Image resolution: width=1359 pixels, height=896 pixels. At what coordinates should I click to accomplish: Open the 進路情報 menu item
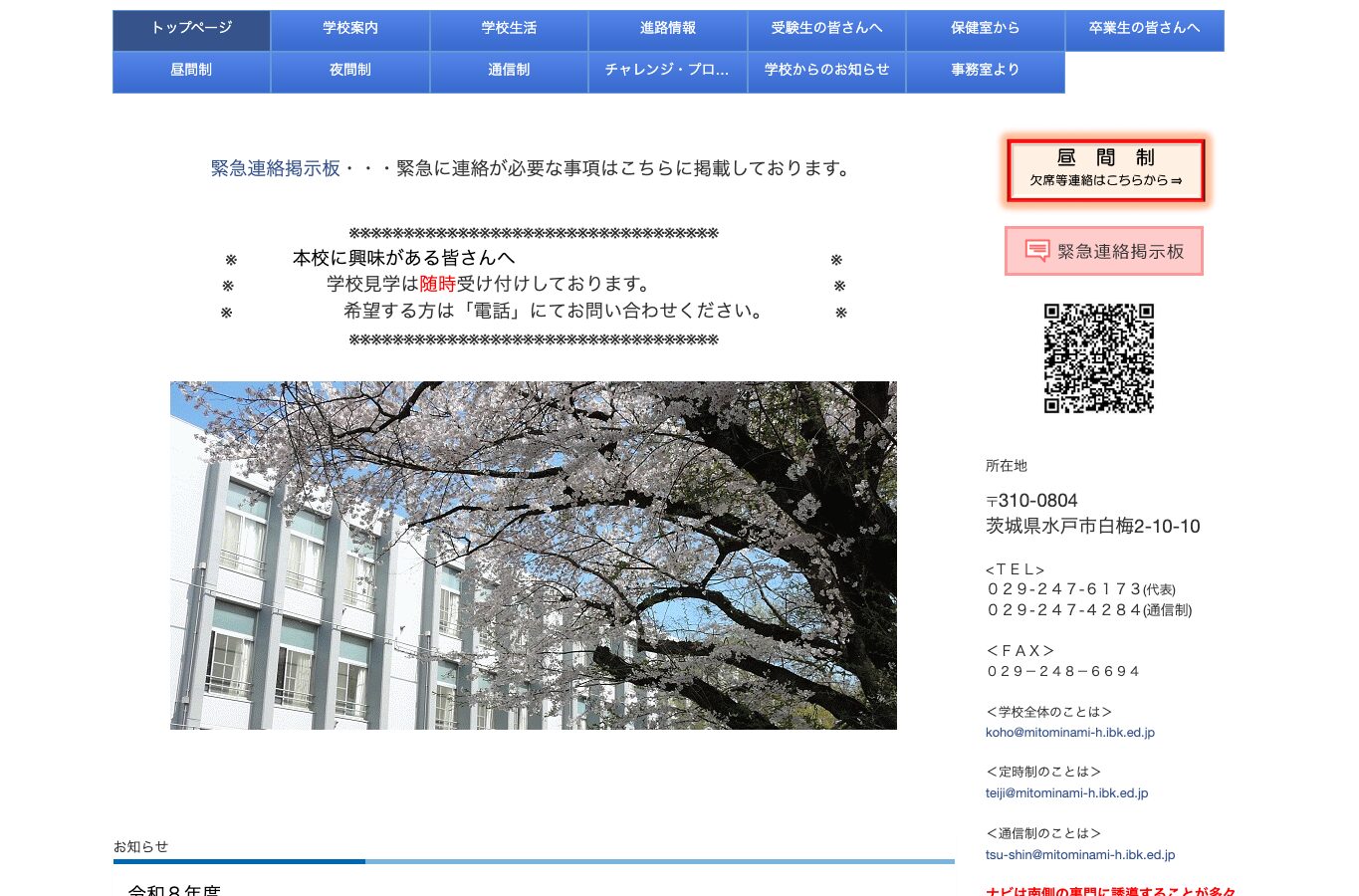668,30
